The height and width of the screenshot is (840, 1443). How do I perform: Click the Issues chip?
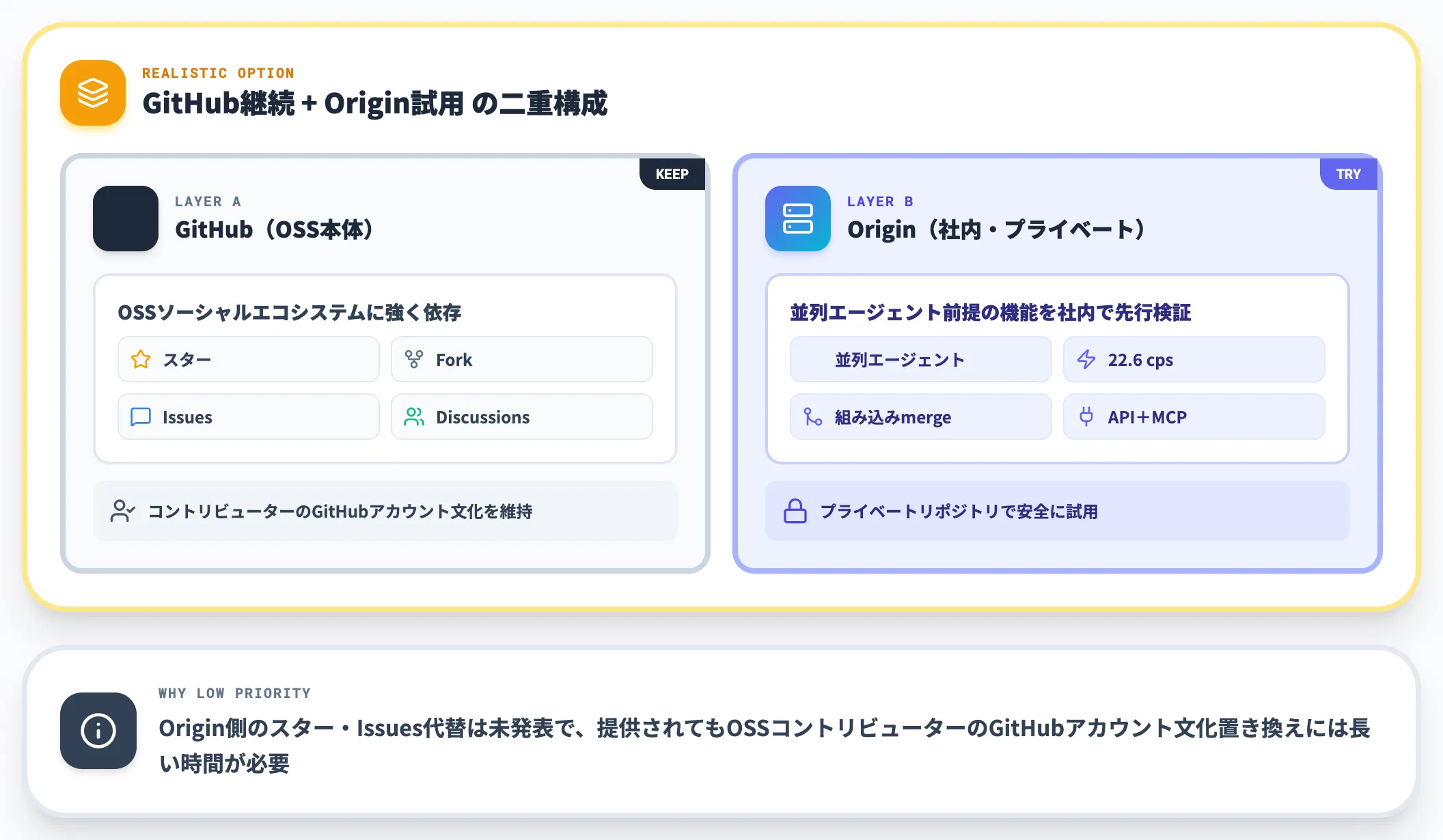tap(249, 417)
